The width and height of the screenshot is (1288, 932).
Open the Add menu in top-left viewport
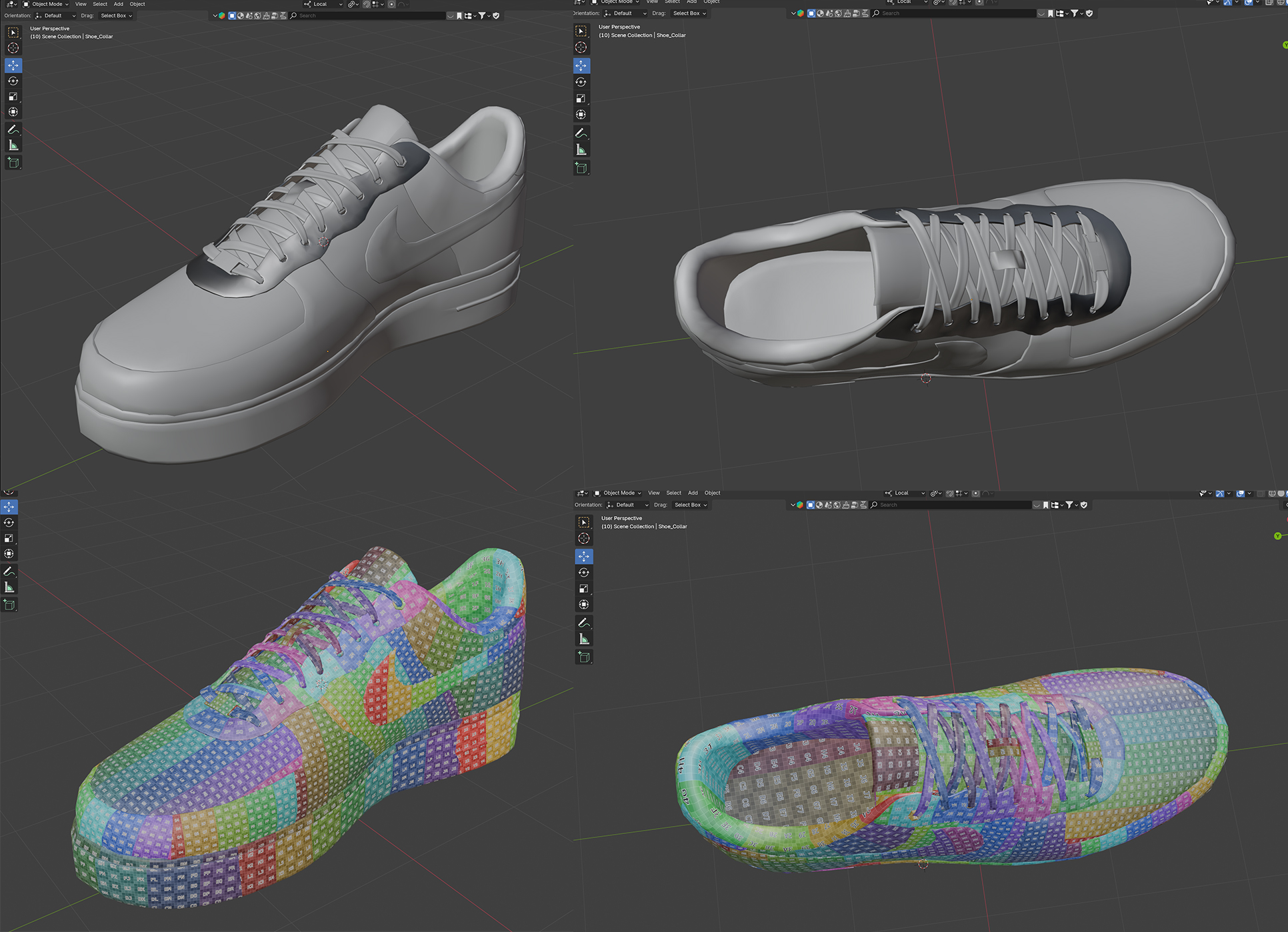click(x=118, y=4)
